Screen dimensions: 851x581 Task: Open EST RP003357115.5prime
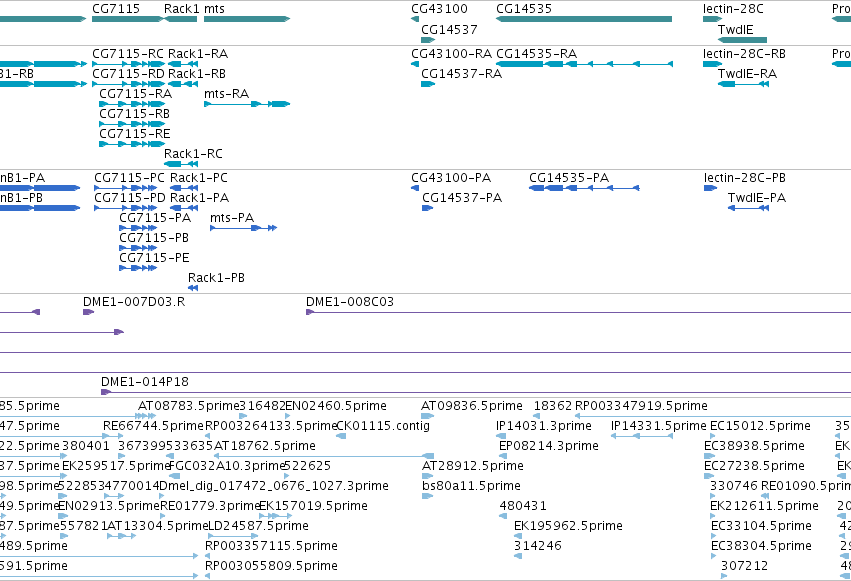click(271, 546)
